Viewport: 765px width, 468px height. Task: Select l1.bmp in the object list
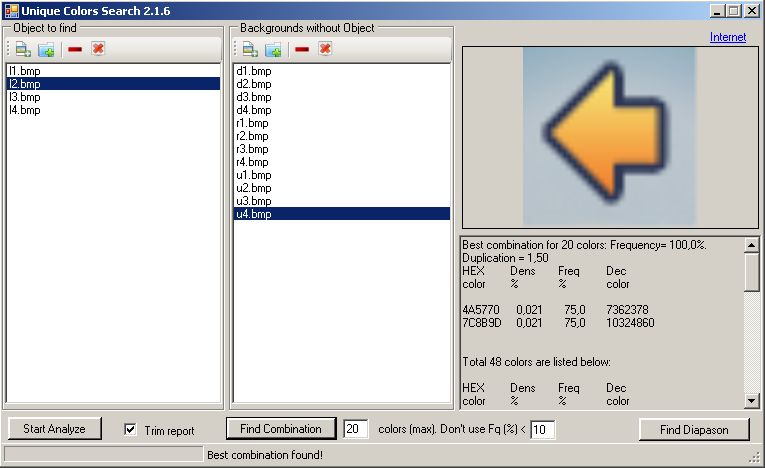(x=25, y=72)
